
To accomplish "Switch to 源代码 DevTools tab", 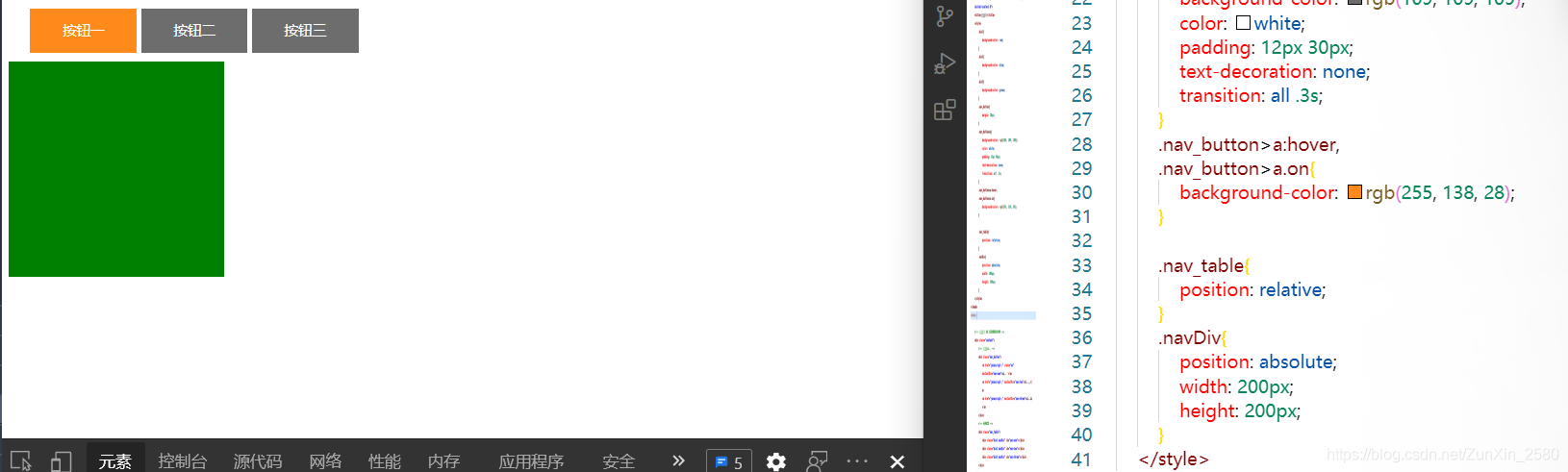I will pyautogui.click(x=258, y=461).
